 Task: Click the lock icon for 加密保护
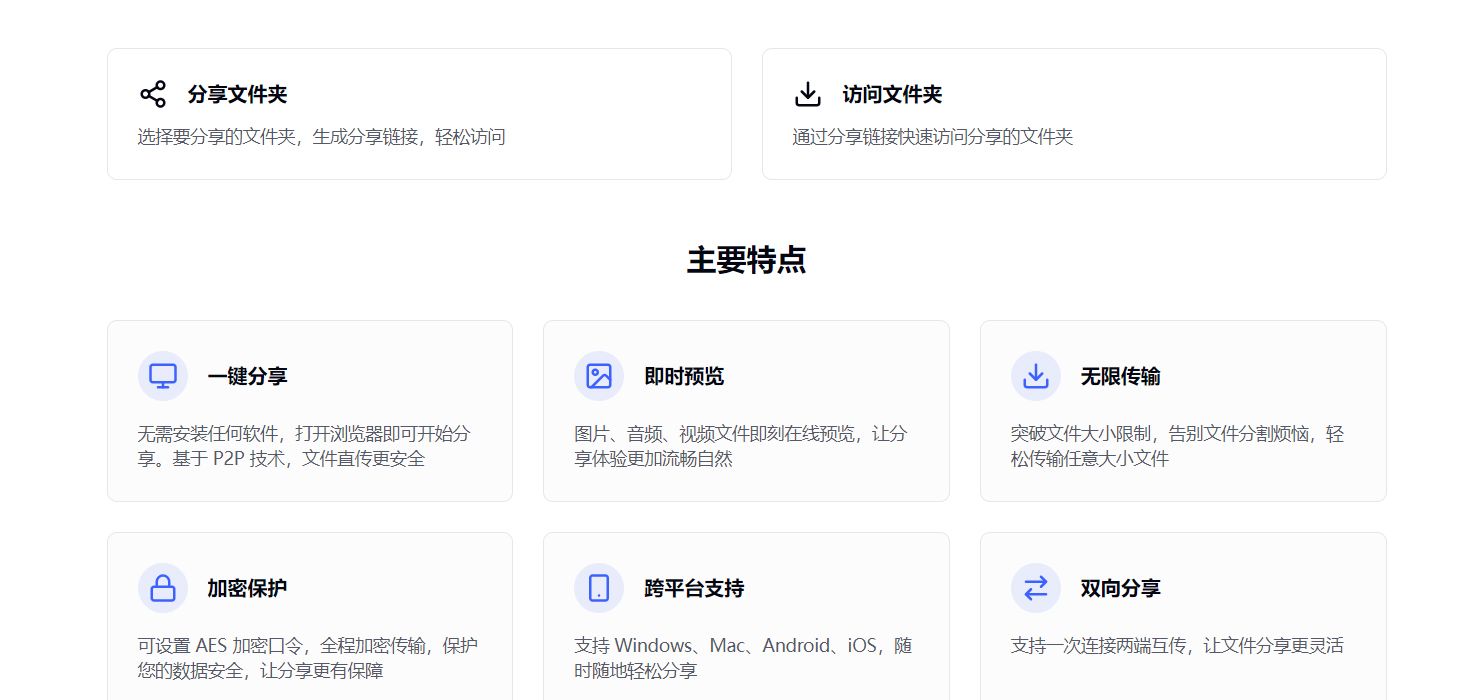(x=163, y=588)
